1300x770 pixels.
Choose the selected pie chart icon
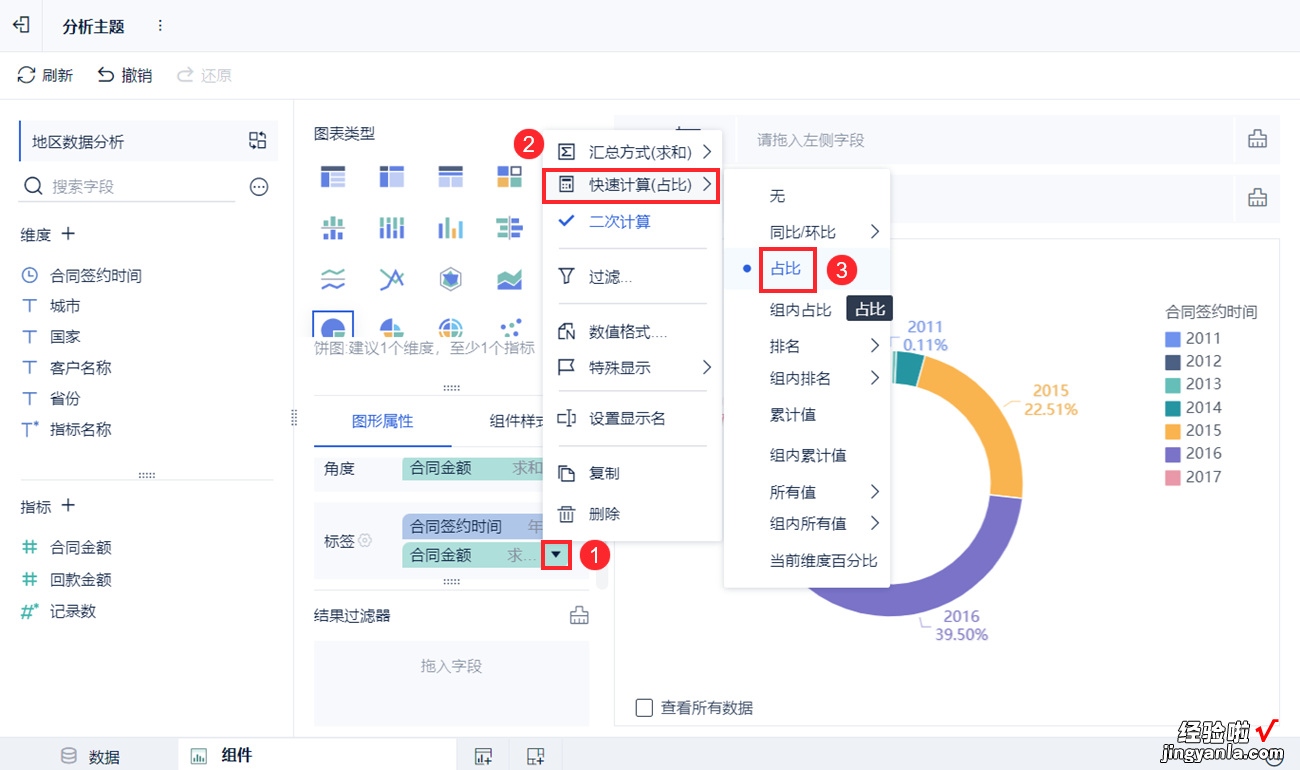[x=333, y=326]
